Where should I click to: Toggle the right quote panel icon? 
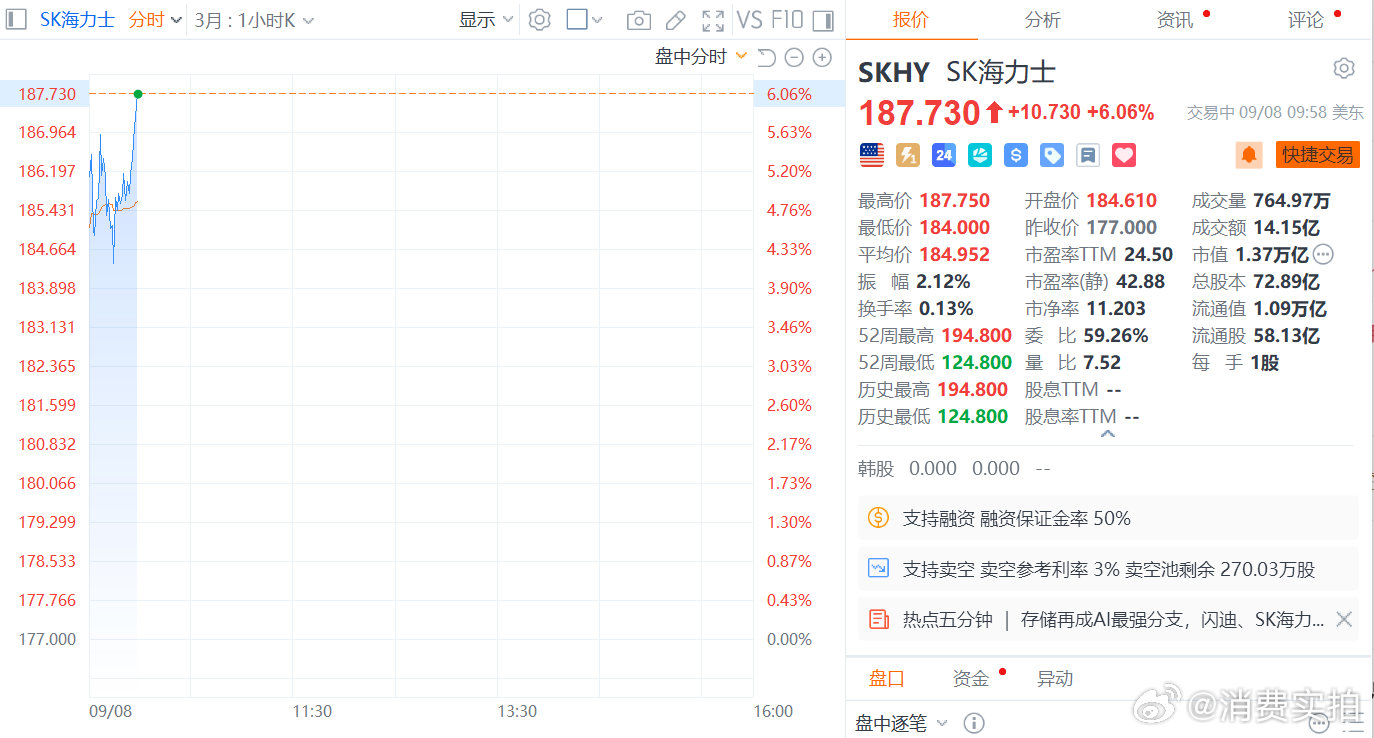[x=823, y=20]
